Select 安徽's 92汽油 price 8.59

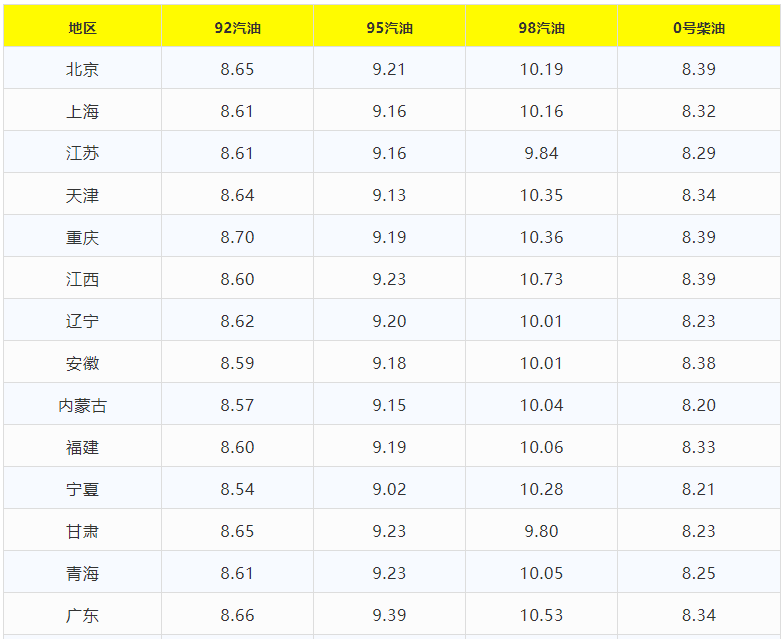(237, 363)
